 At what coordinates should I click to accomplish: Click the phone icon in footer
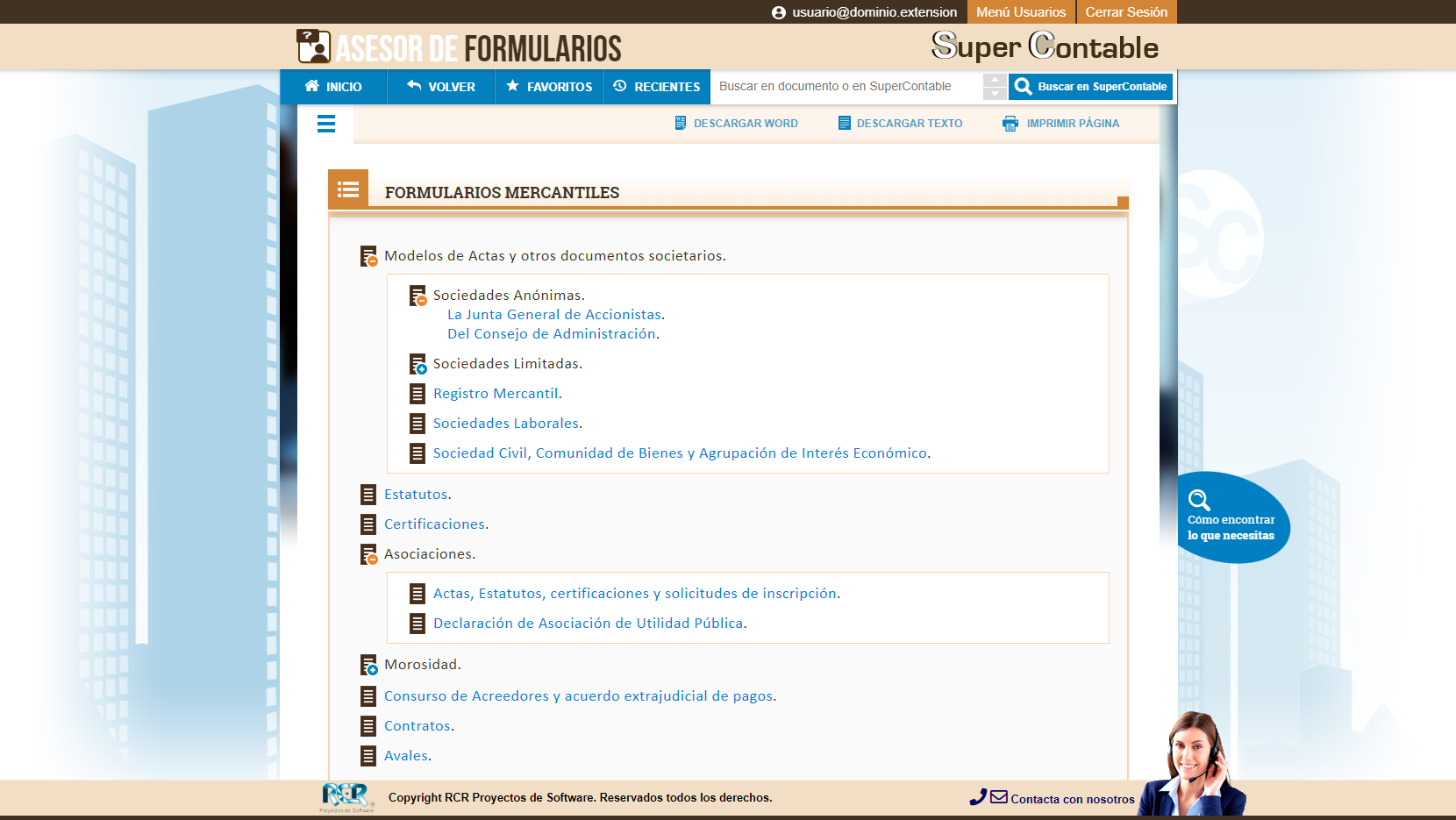click(978, 797)
